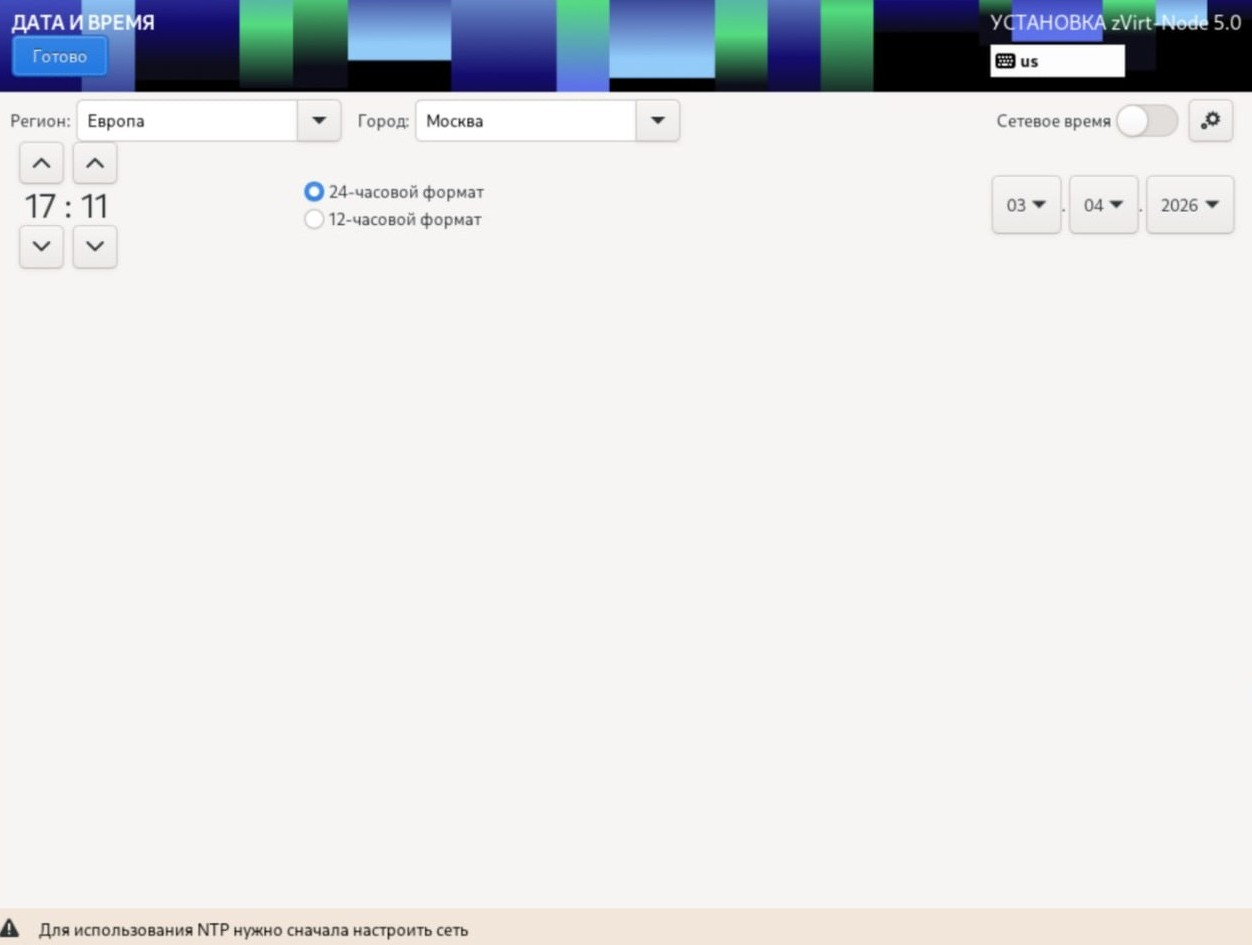Click the Москва city input field
Viewport: 1252px width, 945px height.
coord(526,121)
